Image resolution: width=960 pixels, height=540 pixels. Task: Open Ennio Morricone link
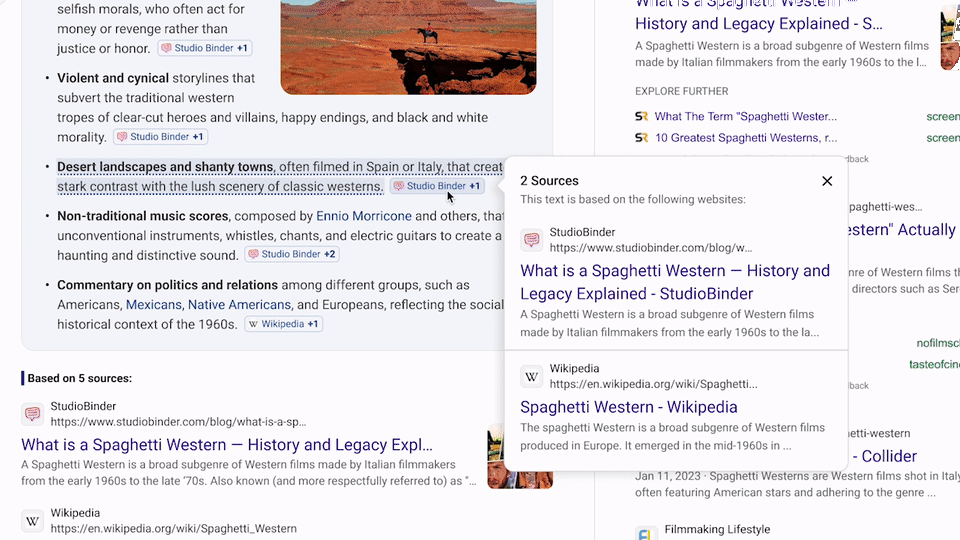point(364,216)
